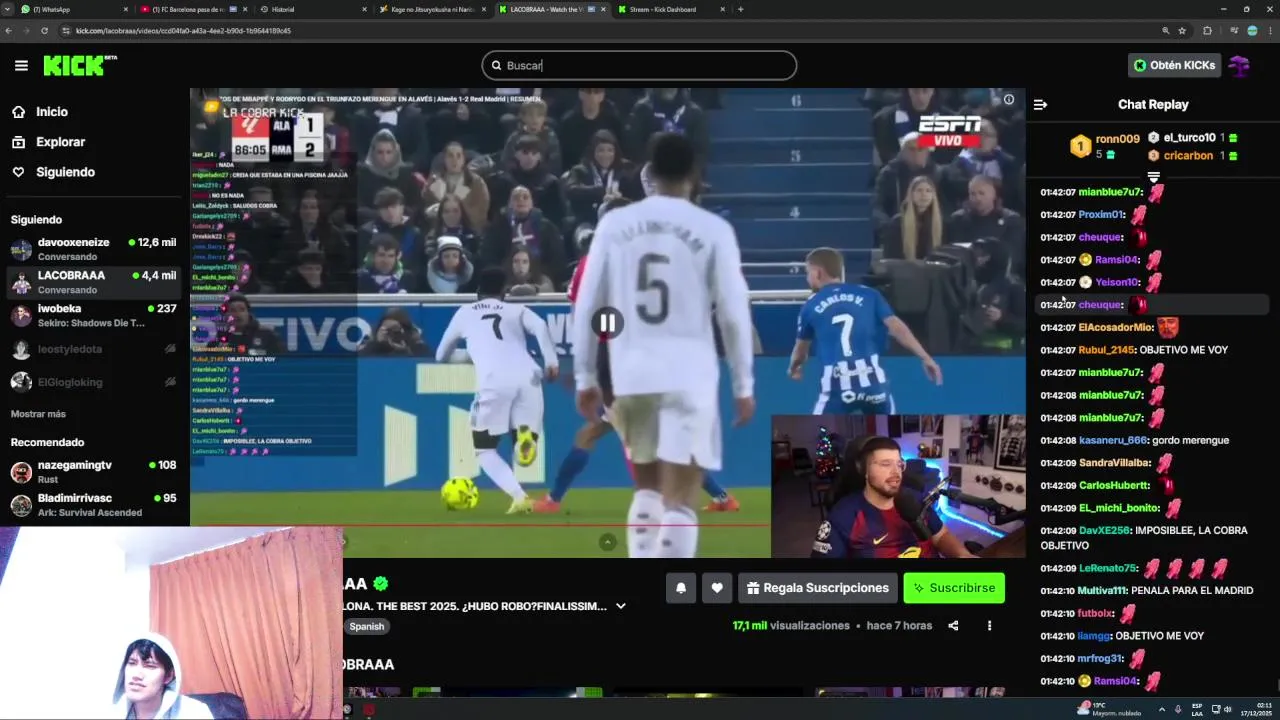The height and width of the screenshot is (720, 1280).
Task: Click the Obtén KICKs button
Action: point(1174,65)
